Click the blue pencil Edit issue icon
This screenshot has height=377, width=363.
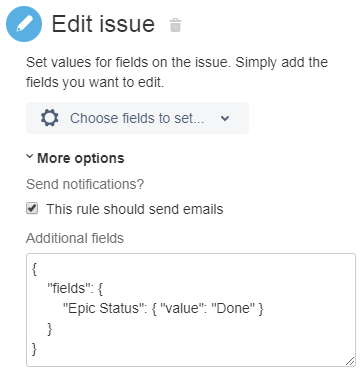coord(24,24)
